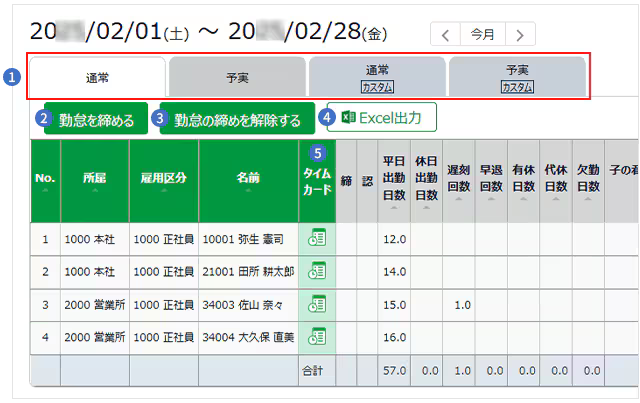Sort by 所属 column header
The width and height of the screenshot is (640, 403).
pos(94,180)
